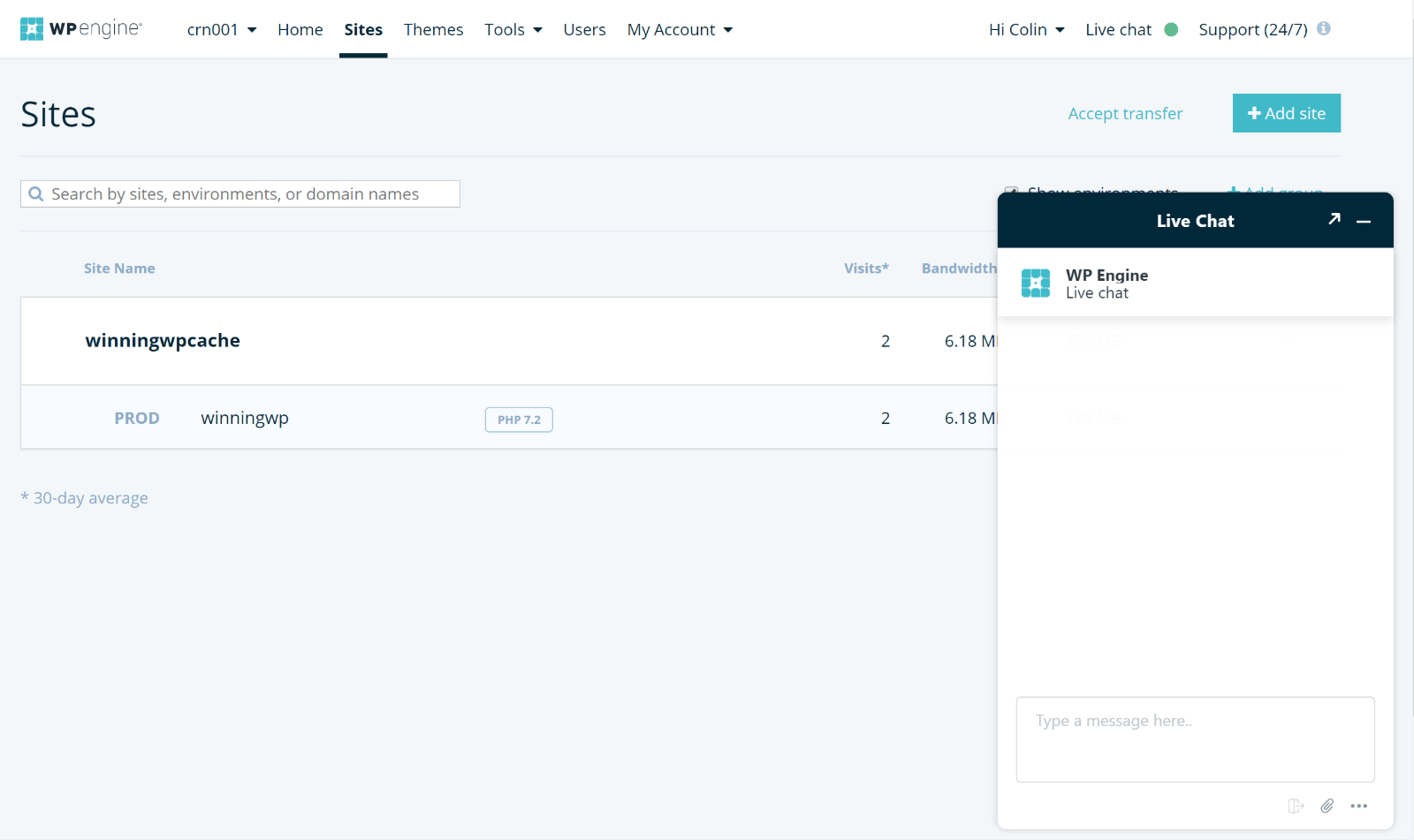Viewport: 1414px width, 840px height.
Task: Open the crn001 account dropdown
Action: [222, 29]
